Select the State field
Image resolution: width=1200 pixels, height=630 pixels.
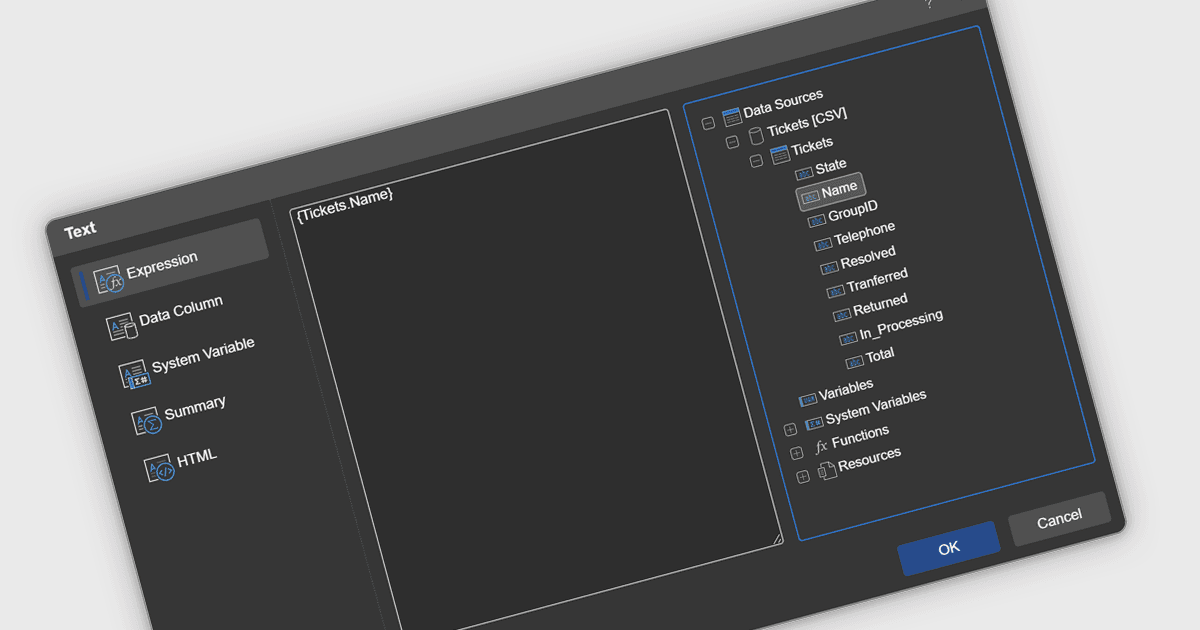click(831, 166)
